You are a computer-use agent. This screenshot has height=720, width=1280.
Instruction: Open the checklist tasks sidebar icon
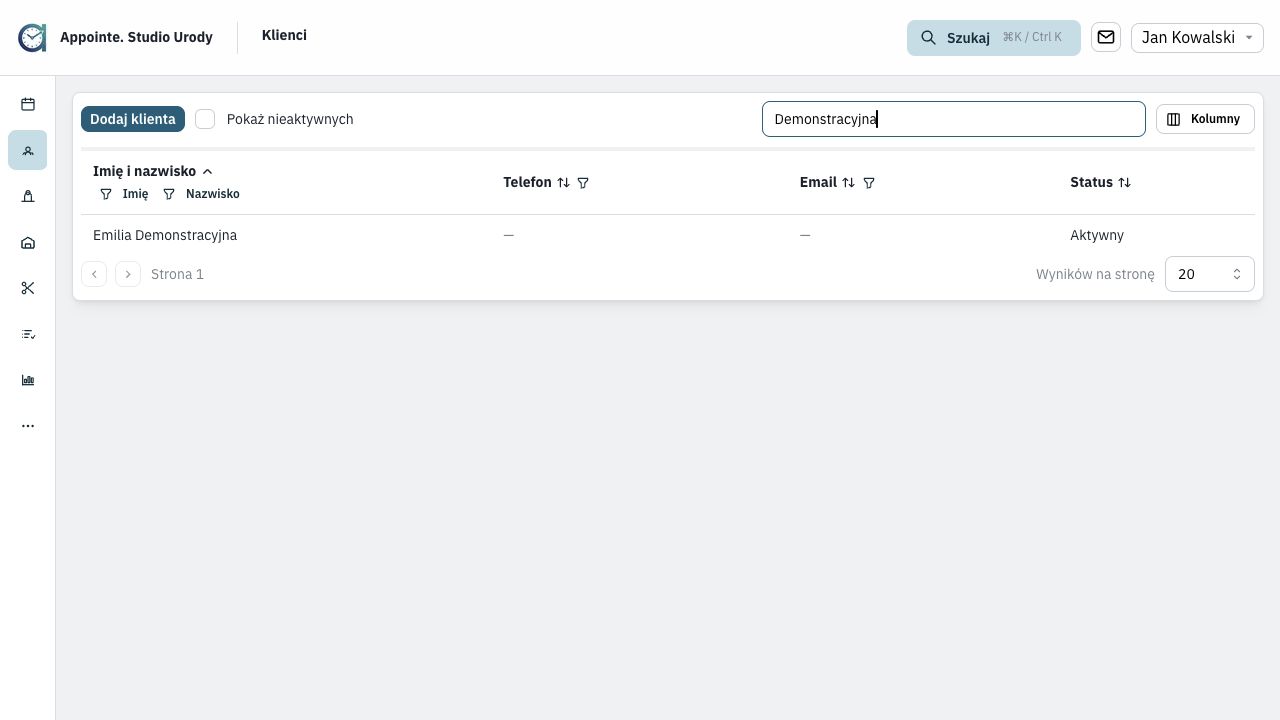click(x=28, y=334)
